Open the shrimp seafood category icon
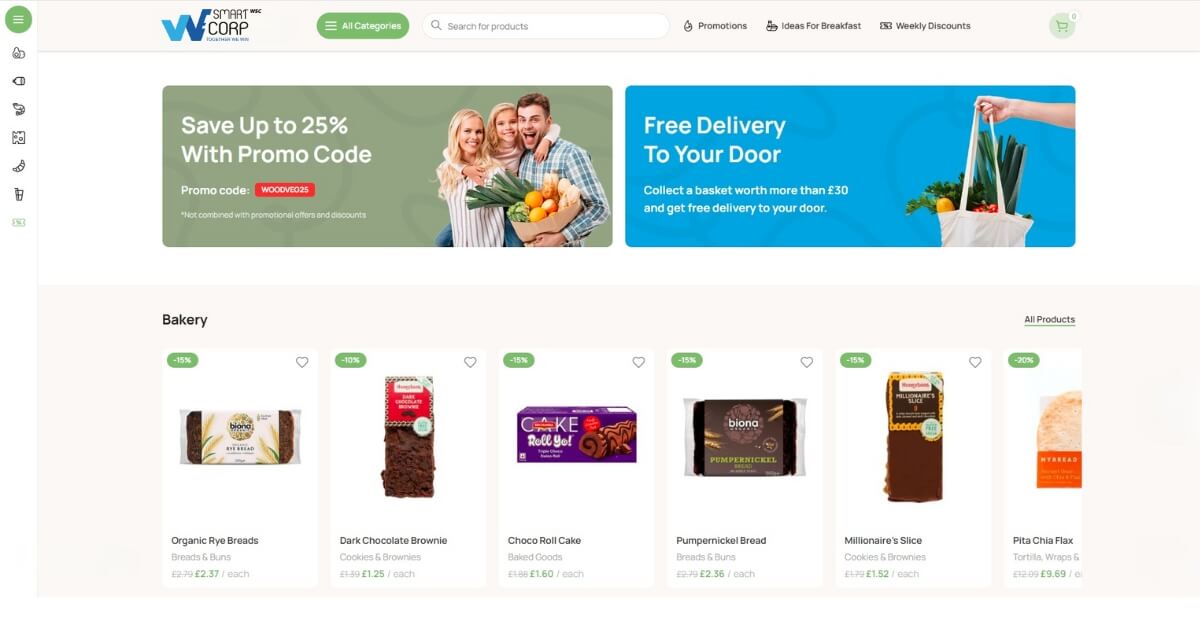 18,109
